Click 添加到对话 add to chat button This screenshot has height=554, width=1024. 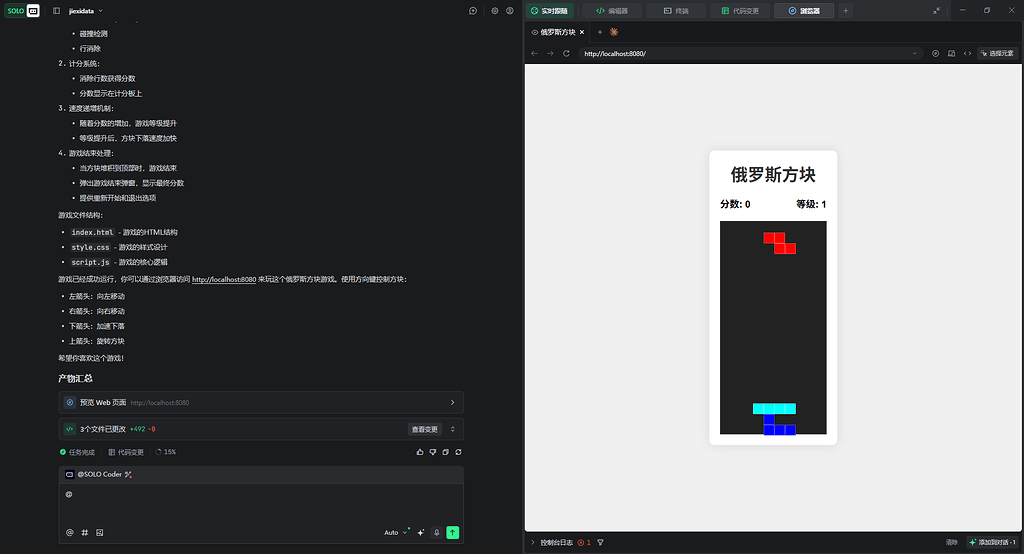(993, 542)
